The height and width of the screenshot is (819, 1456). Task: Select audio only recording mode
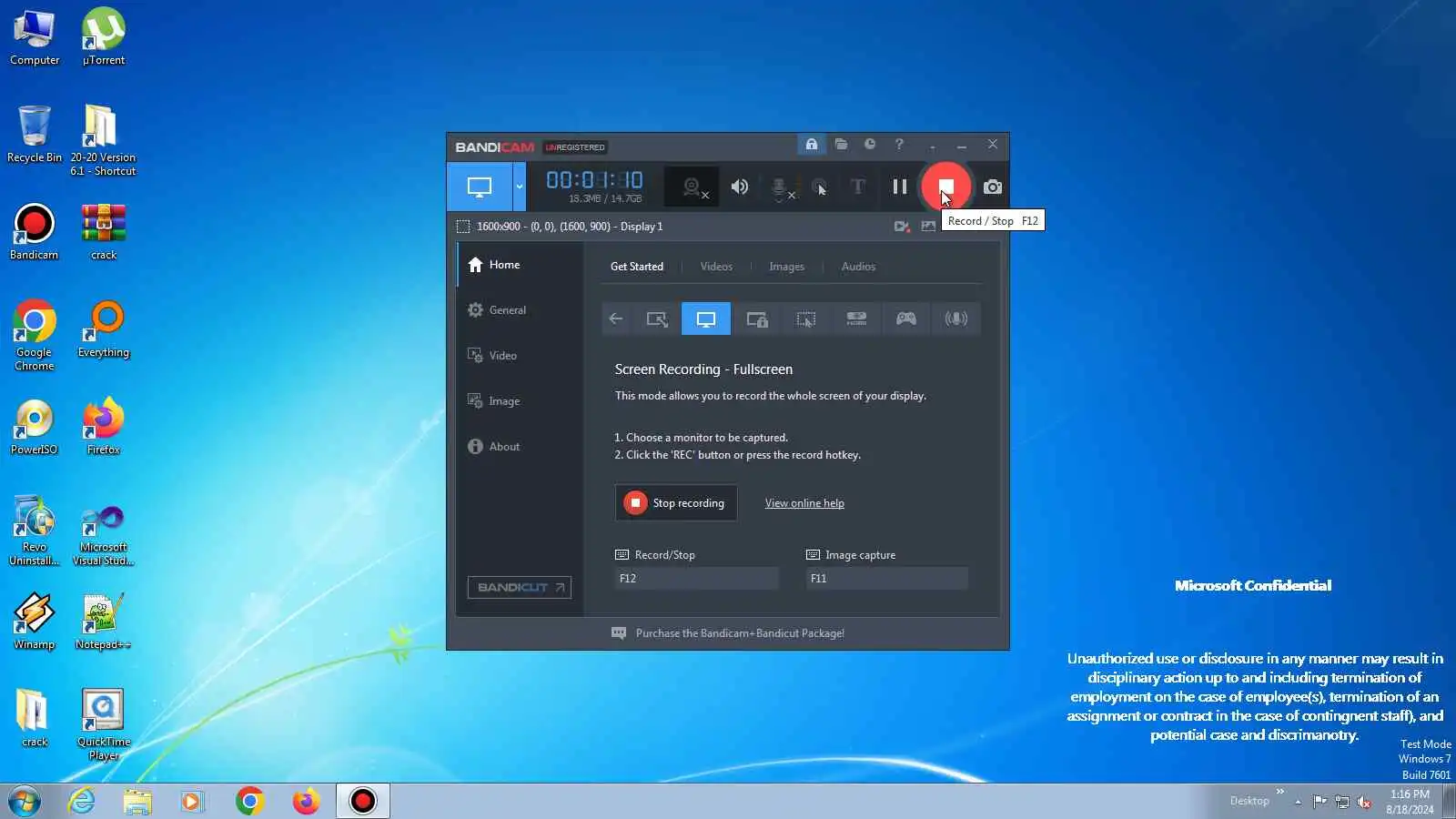956,318
